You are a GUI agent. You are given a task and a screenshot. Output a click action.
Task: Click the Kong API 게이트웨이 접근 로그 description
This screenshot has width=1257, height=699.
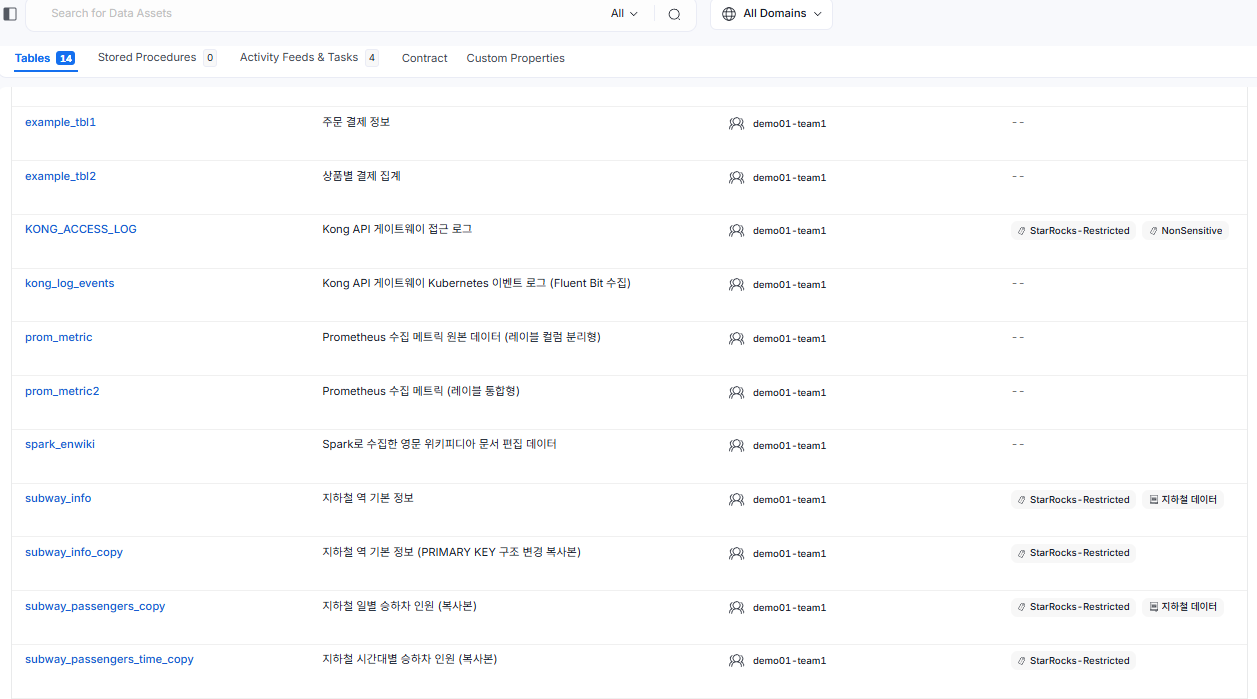(397, 229)
